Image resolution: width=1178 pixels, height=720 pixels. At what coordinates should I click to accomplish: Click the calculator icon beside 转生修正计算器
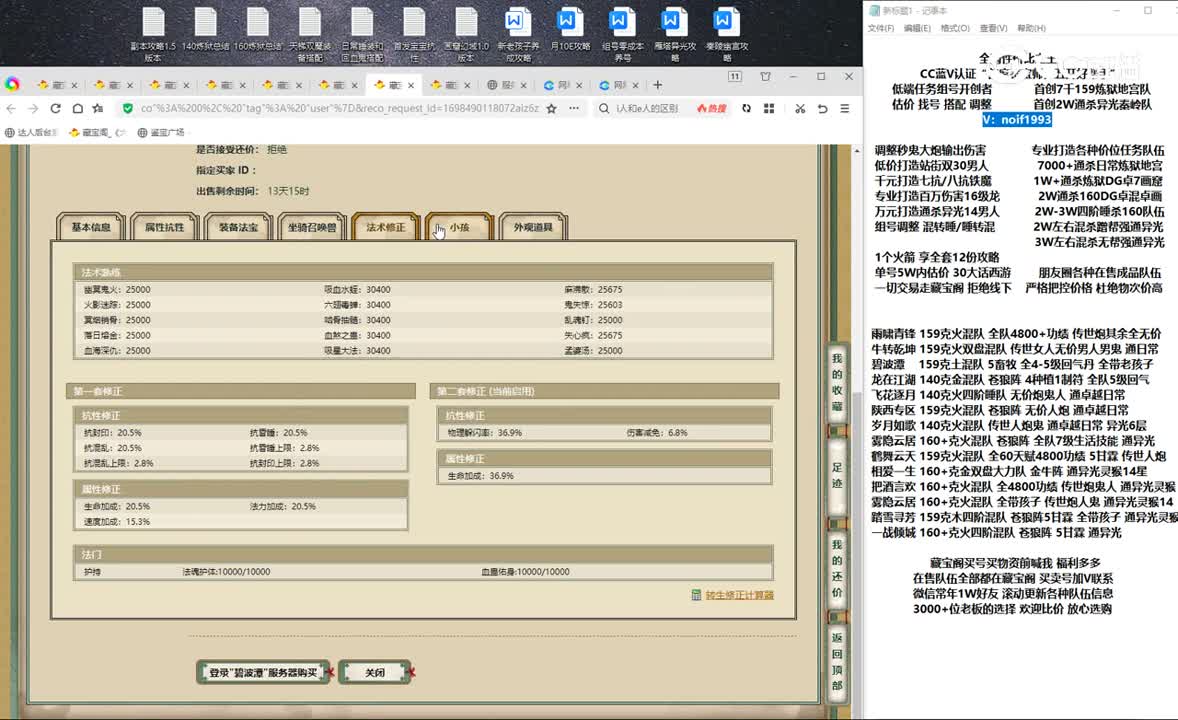pos(696,595)
